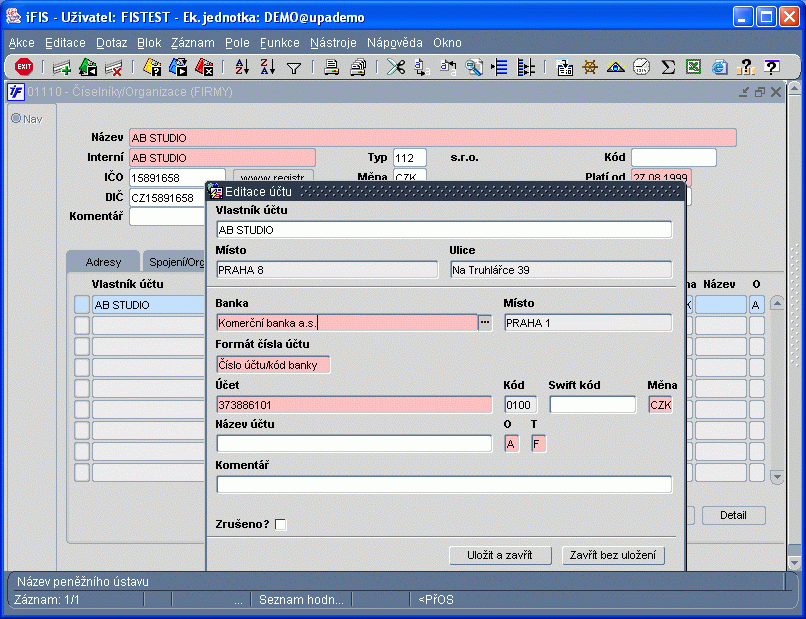Click the list scroll down arrow
806x619 pixels.
click(777, 476)
